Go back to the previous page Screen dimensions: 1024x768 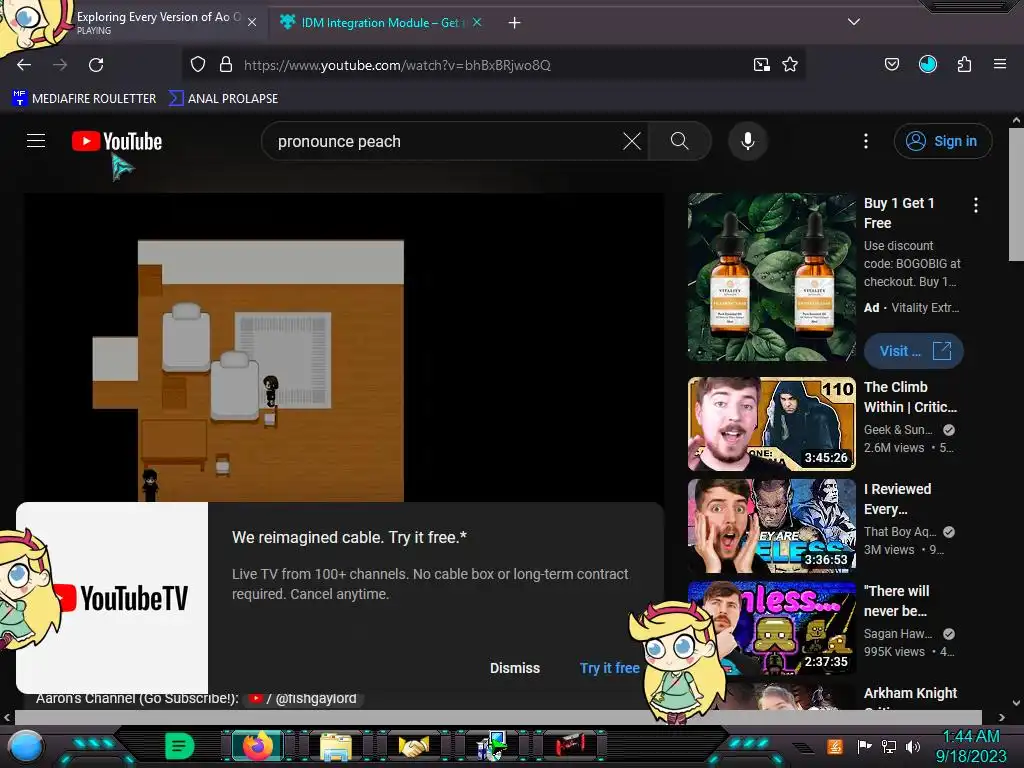[x=24, y=65]
